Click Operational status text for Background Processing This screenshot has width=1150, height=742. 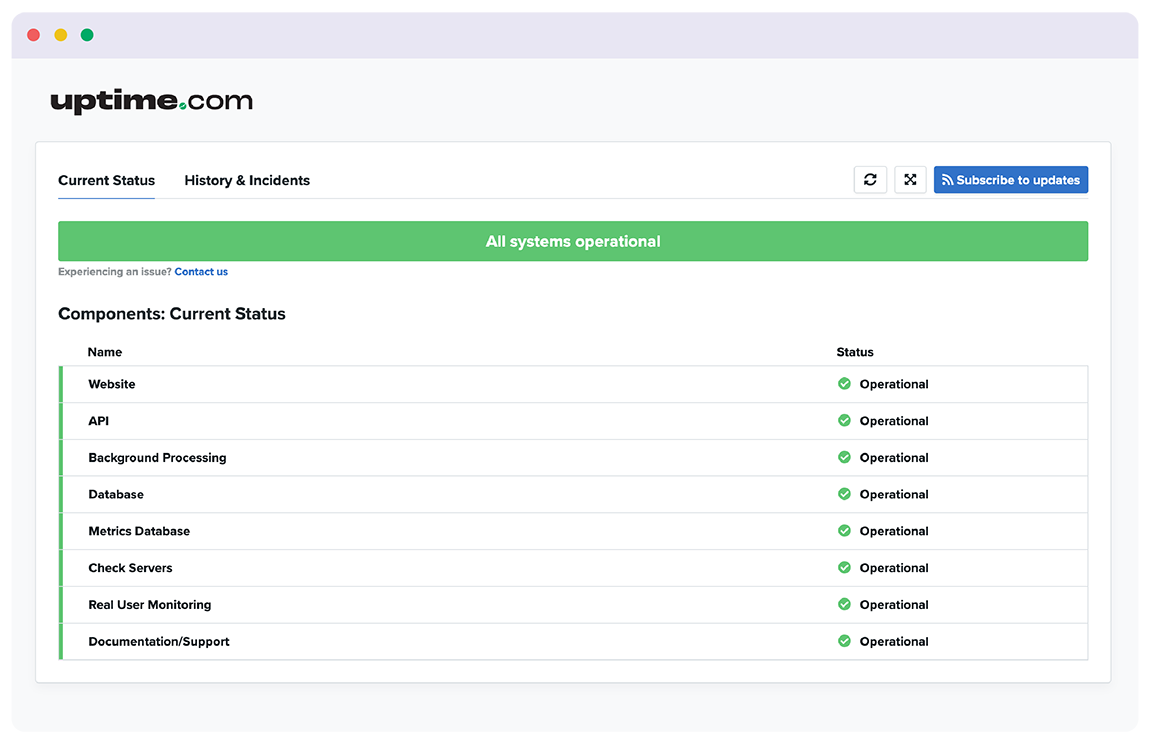894,458
